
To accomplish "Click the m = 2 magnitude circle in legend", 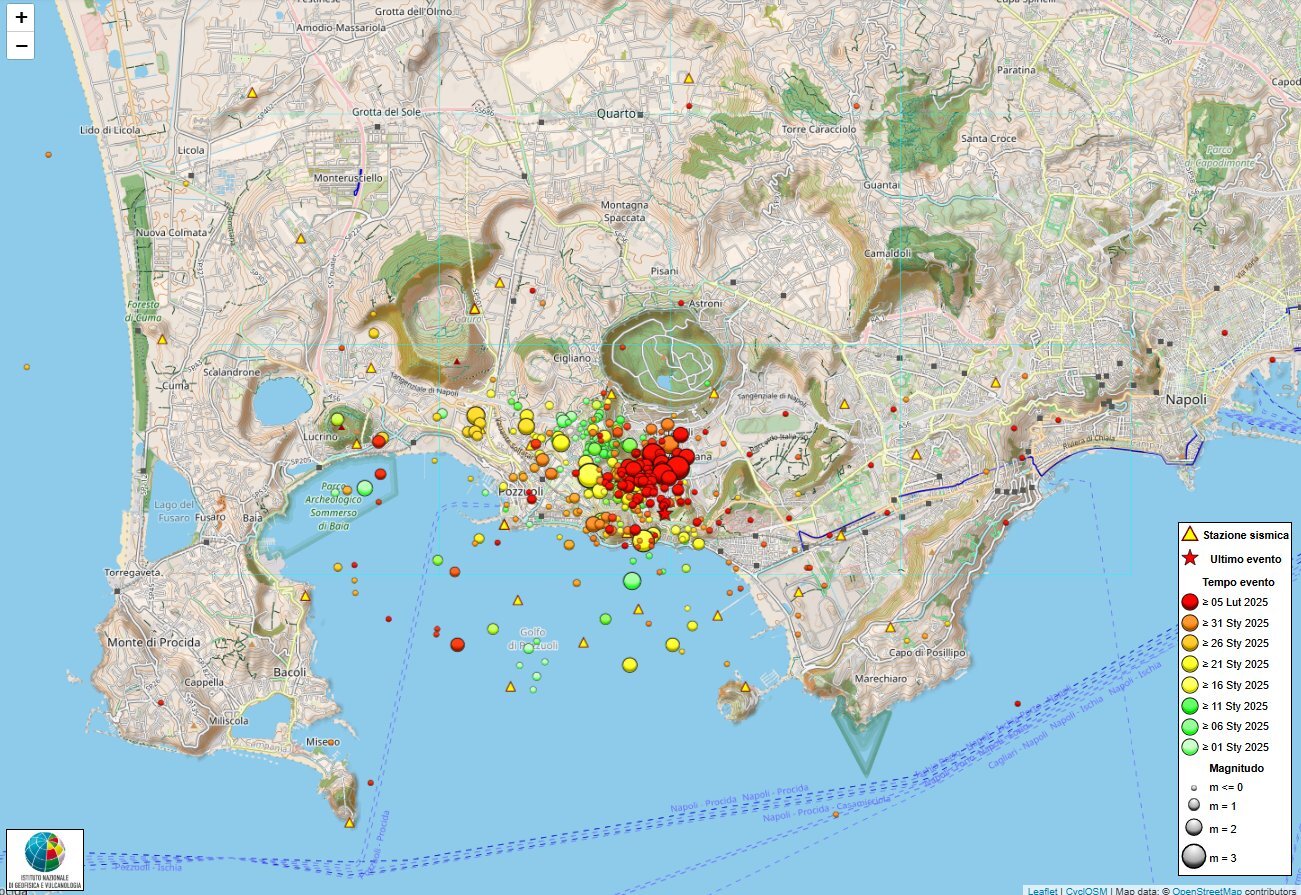I will click(x=1193, y=828).
